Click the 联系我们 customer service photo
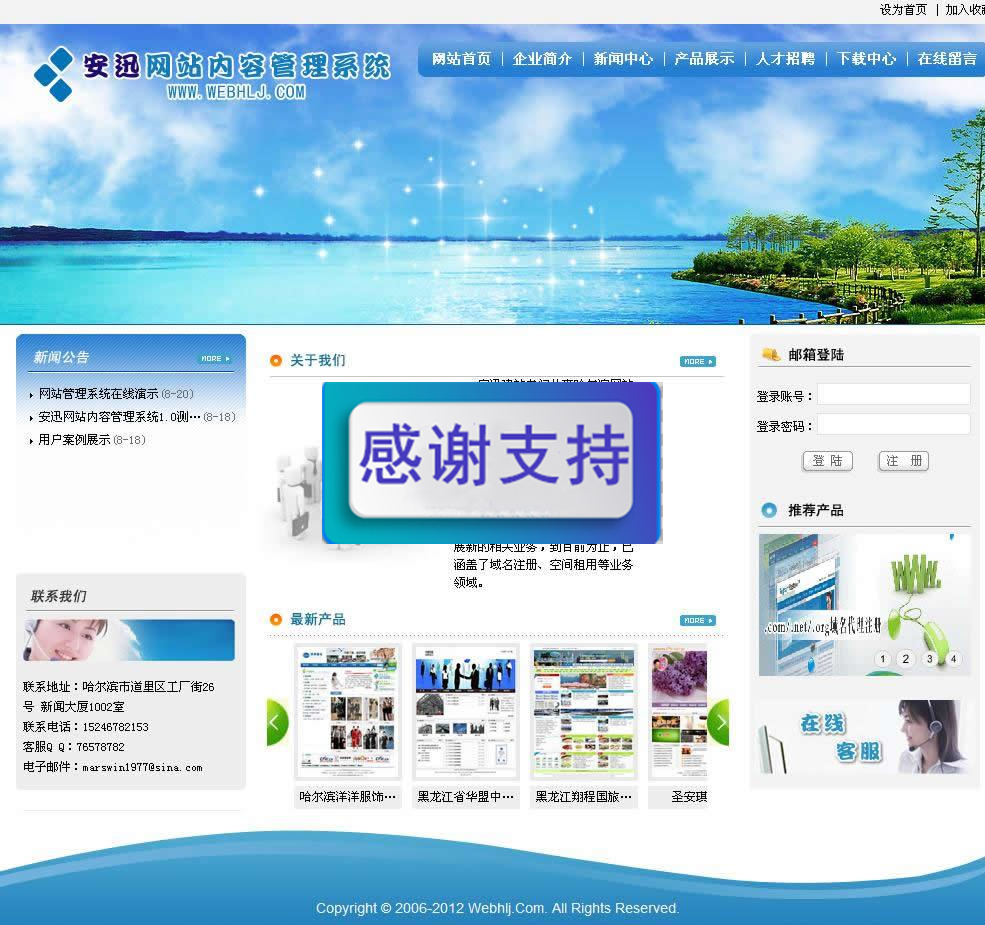 (129, 640)
